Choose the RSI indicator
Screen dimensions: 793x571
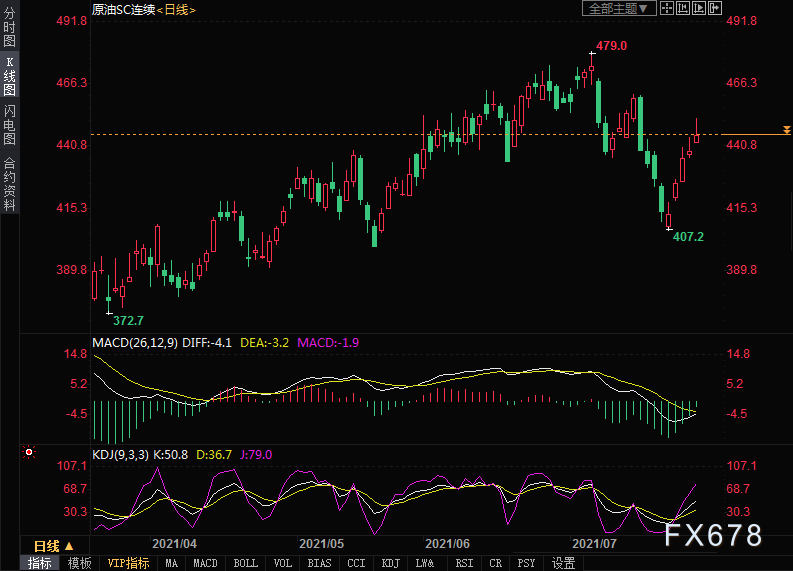(464, 563)
